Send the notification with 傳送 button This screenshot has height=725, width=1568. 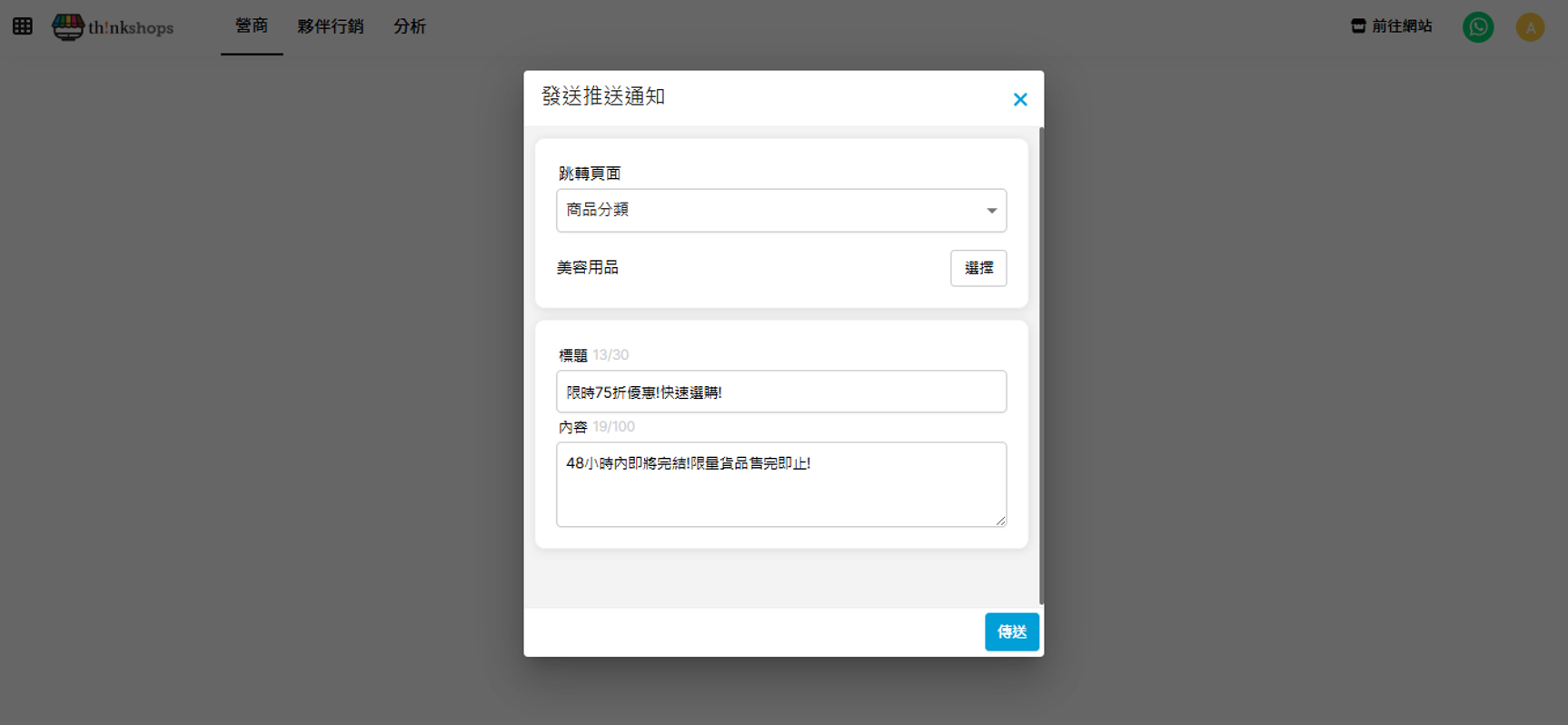pyautogui.click(x=1011, y=631)
